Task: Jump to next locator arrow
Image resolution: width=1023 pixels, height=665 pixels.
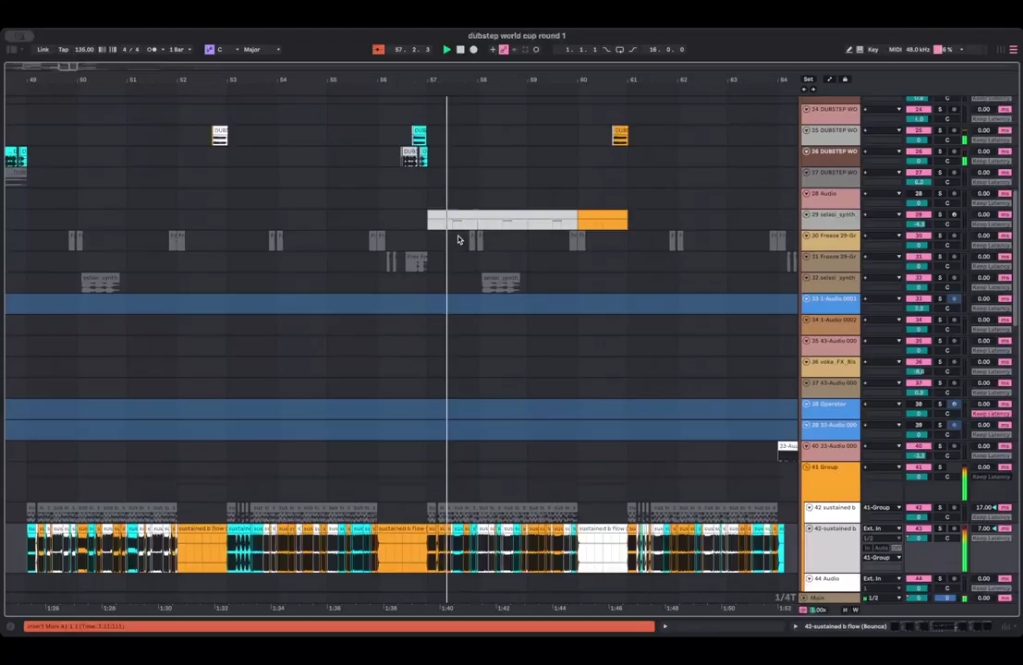Action: [x=813, y=89]
